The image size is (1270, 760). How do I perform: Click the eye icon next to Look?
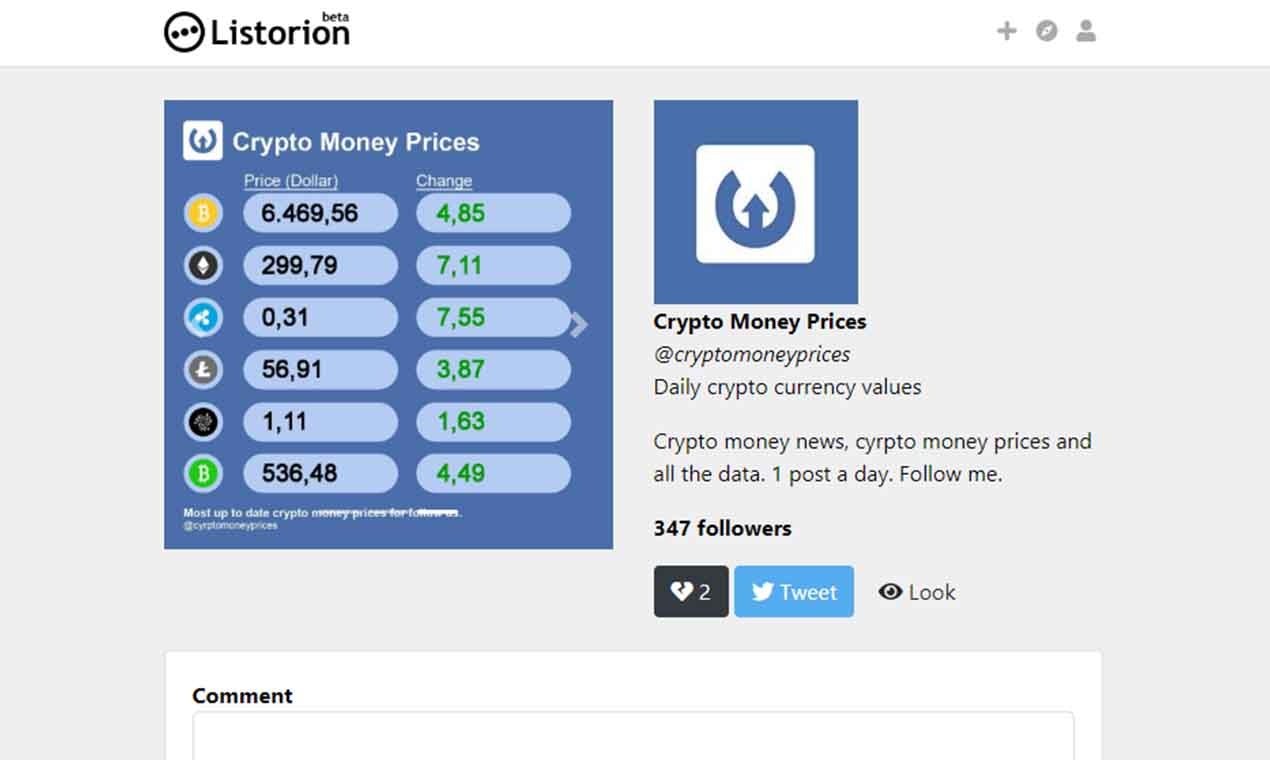(890, 591)
